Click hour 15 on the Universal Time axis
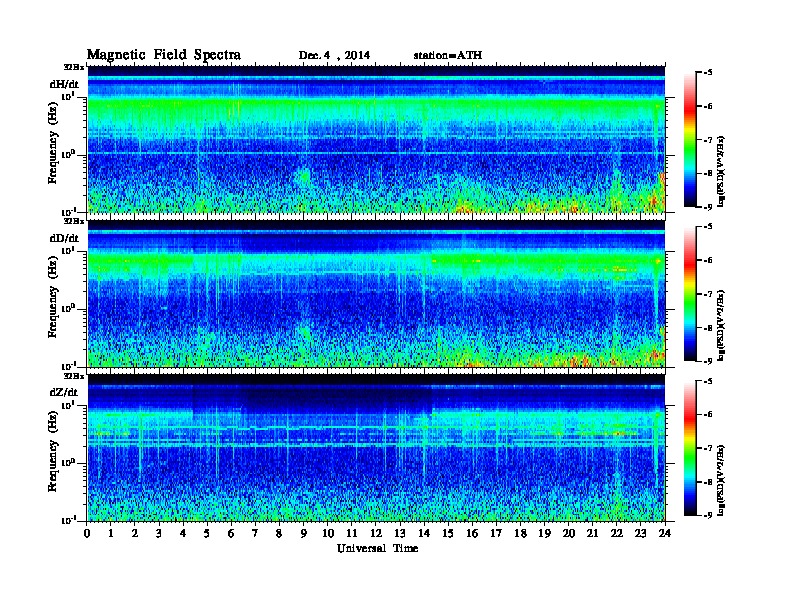792x612 pixels. pyautogui.click(x=448, y=533)
